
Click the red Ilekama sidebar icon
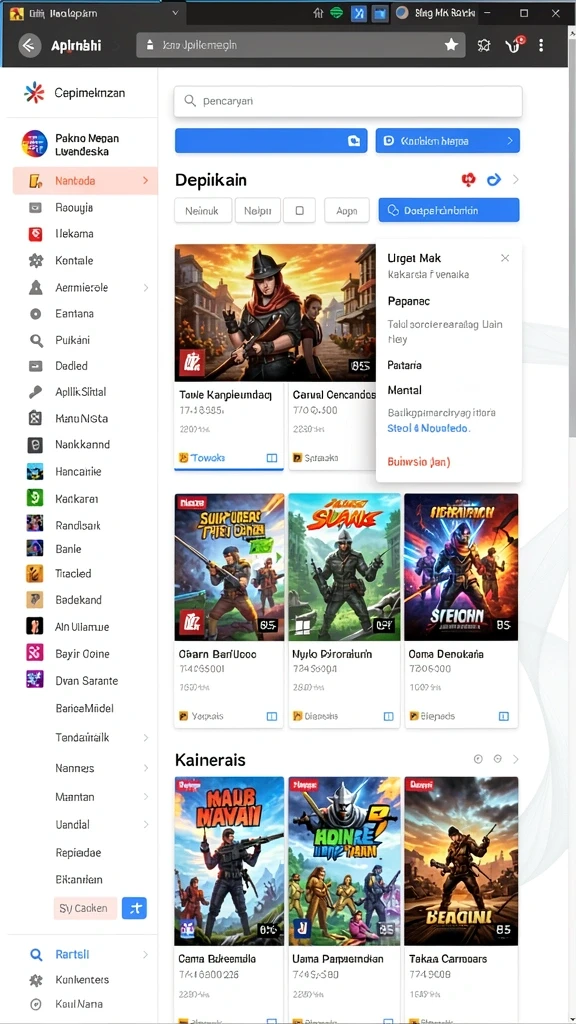(x=35, y=234)
